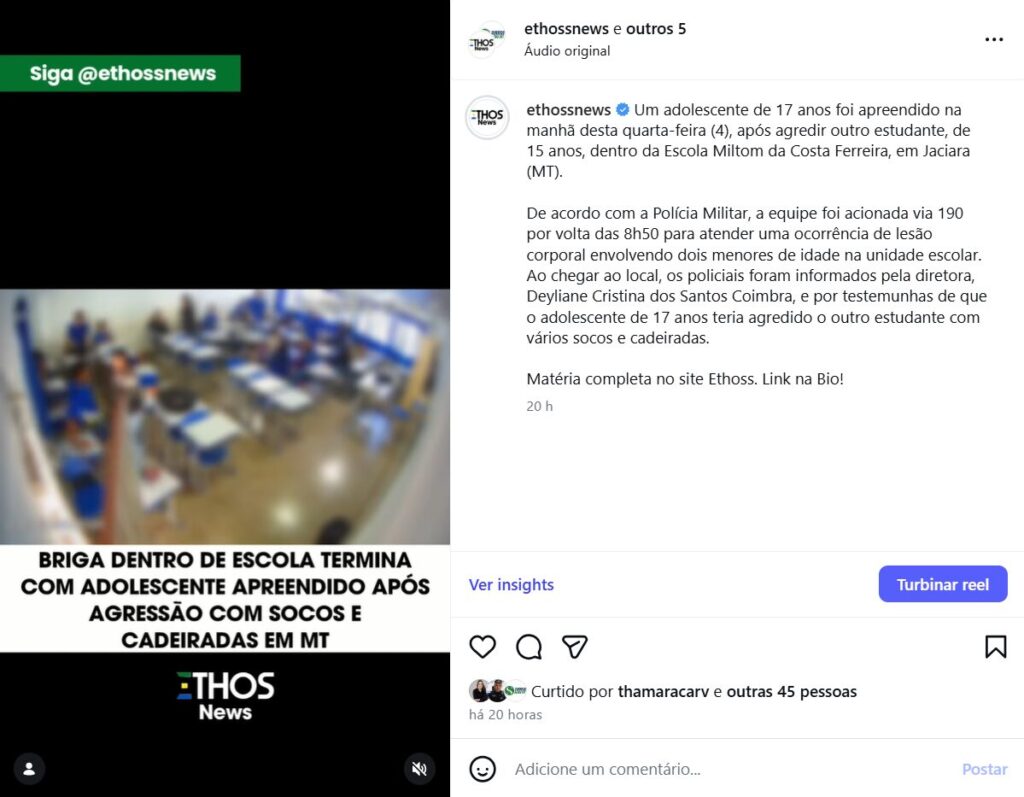Click the 'Turbinar reel' button
The width and height of the screenshot is (1024, 797).
point(942,584)
